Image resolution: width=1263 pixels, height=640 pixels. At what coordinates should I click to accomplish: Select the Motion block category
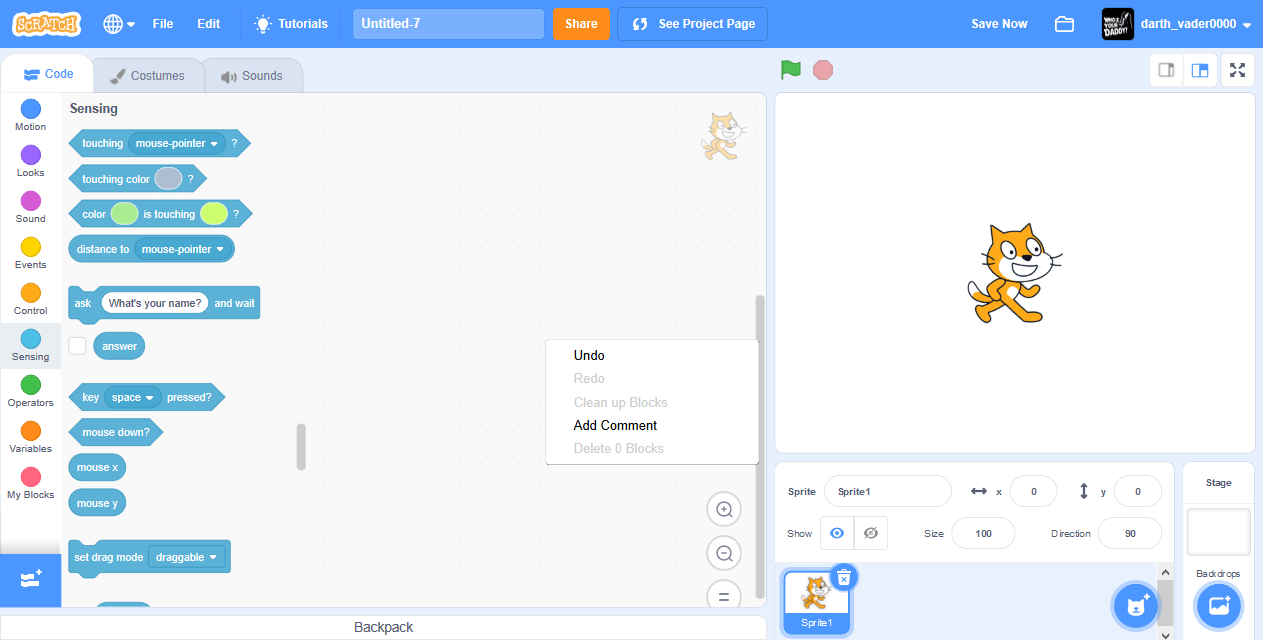[x=31, y=115]
